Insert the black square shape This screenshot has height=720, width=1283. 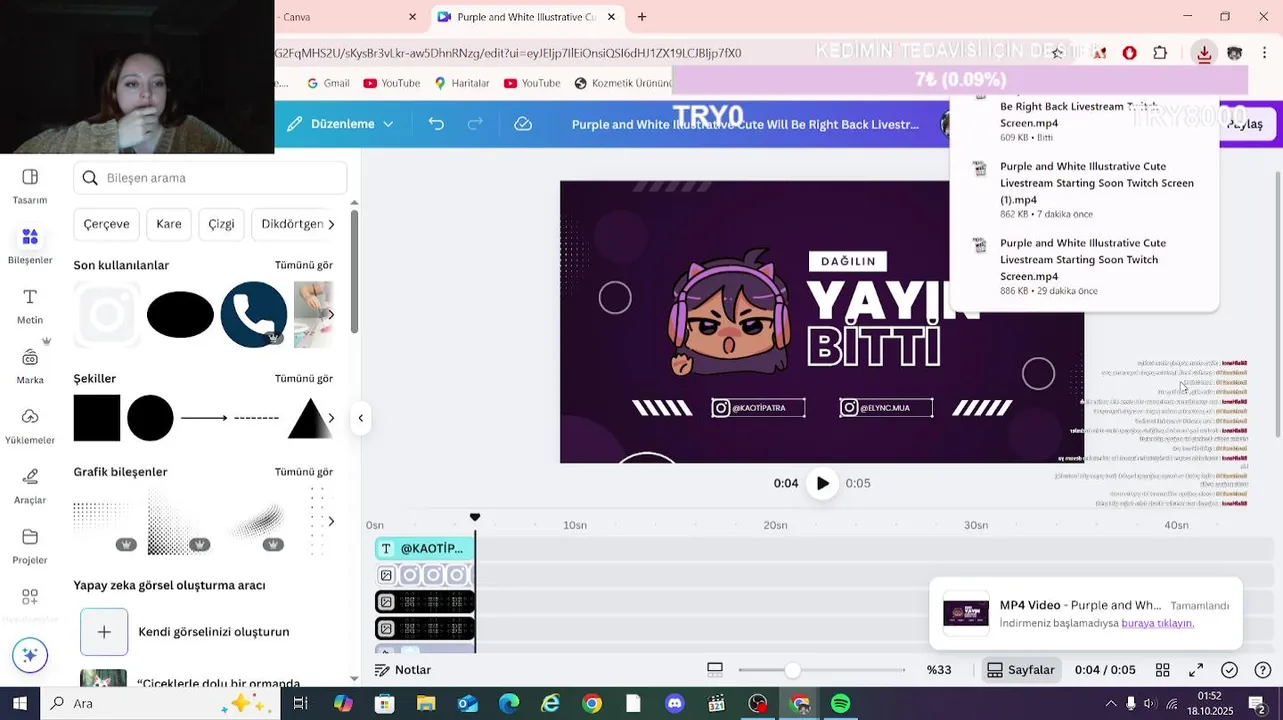coord(97,418)
